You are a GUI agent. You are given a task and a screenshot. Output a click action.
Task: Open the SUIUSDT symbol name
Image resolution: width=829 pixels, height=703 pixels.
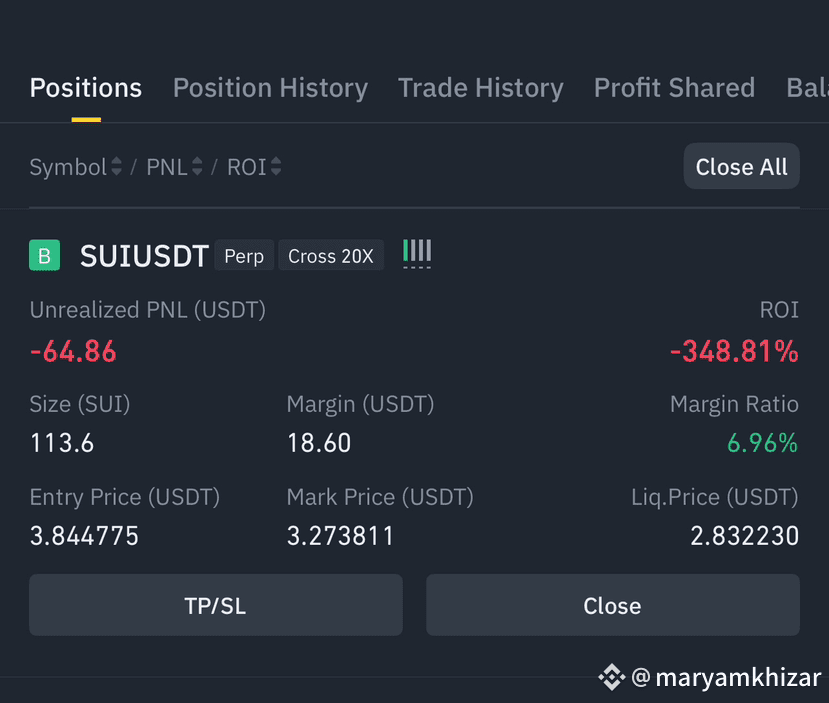[144, 256]
